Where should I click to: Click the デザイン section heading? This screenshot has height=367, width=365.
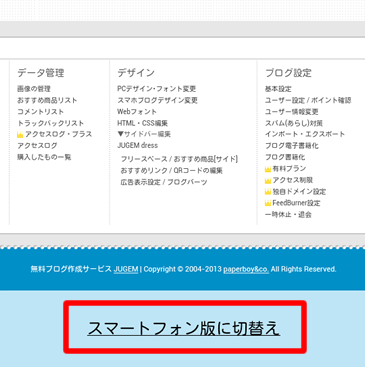[x=136, y=73]
